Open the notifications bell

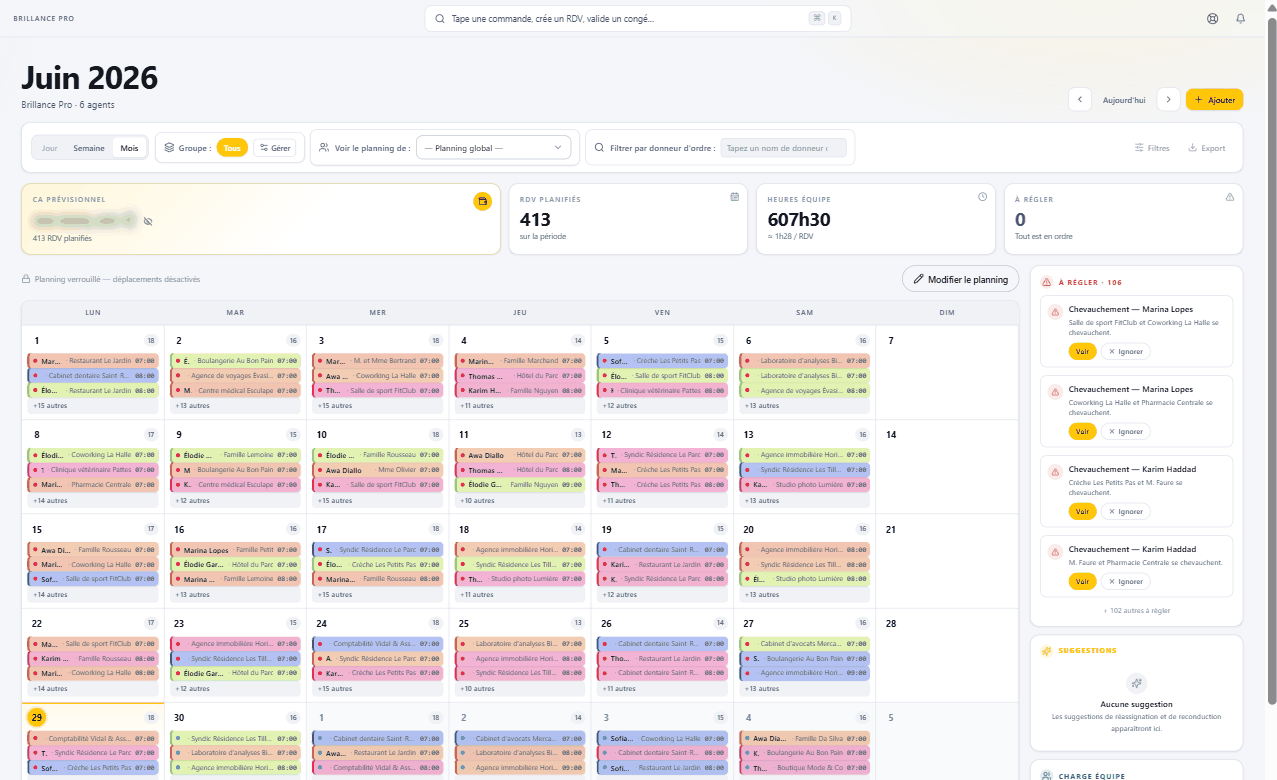pyautogui.click(x=1241, y=18)
